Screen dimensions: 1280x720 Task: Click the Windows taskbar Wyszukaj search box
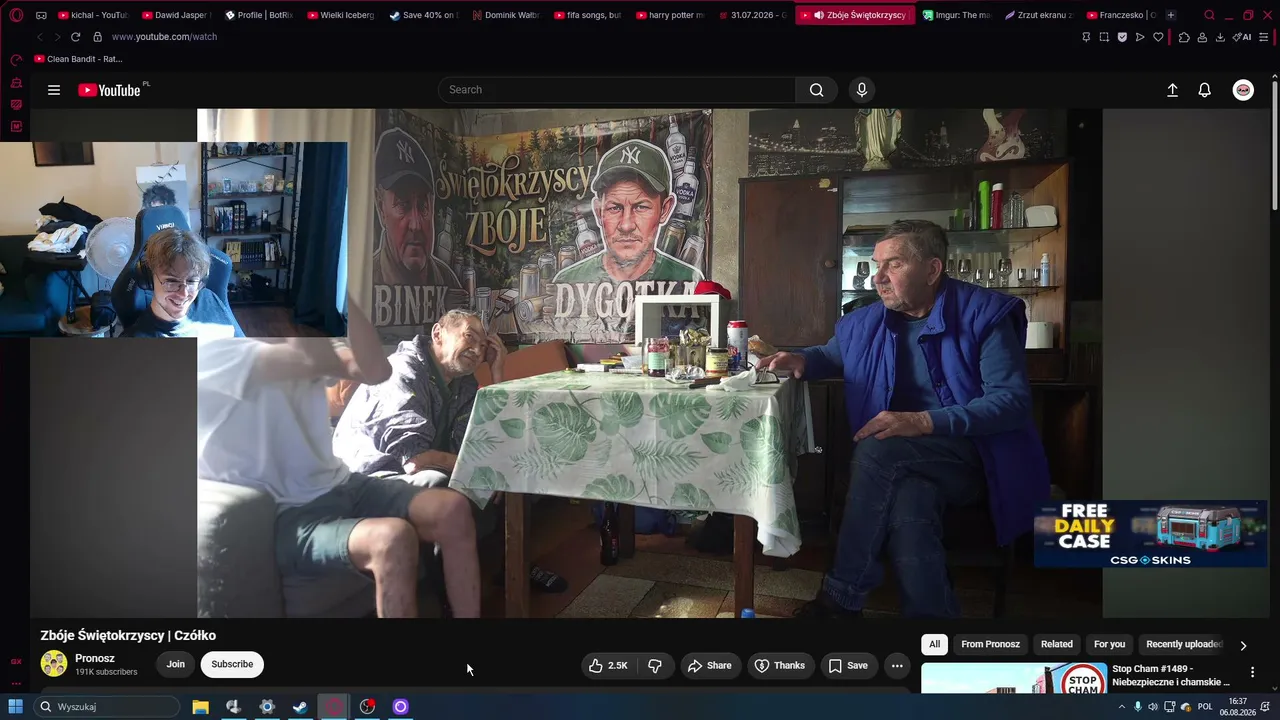[107, 707]
